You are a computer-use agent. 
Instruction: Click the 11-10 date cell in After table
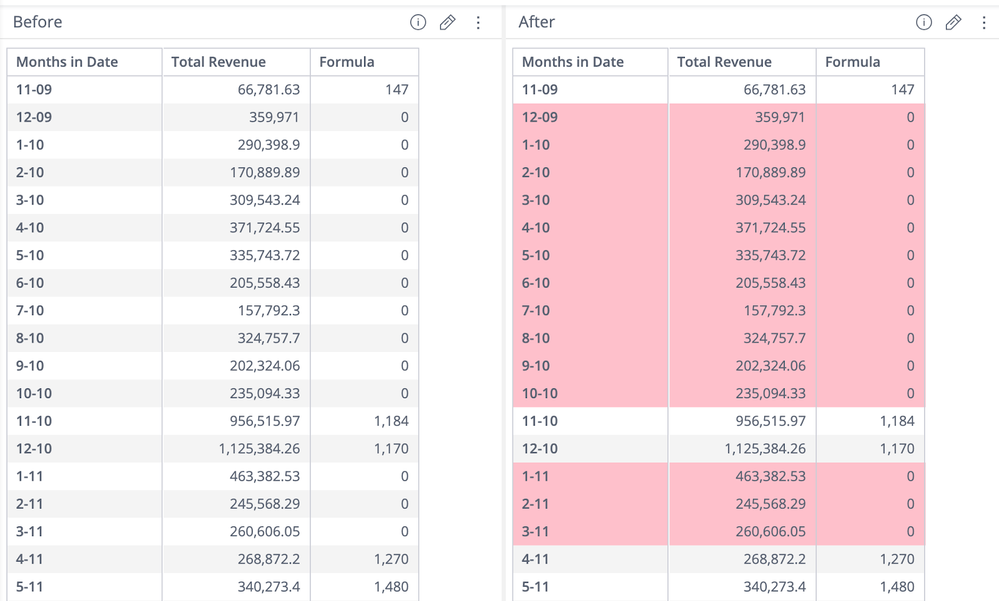pos(540,421)
